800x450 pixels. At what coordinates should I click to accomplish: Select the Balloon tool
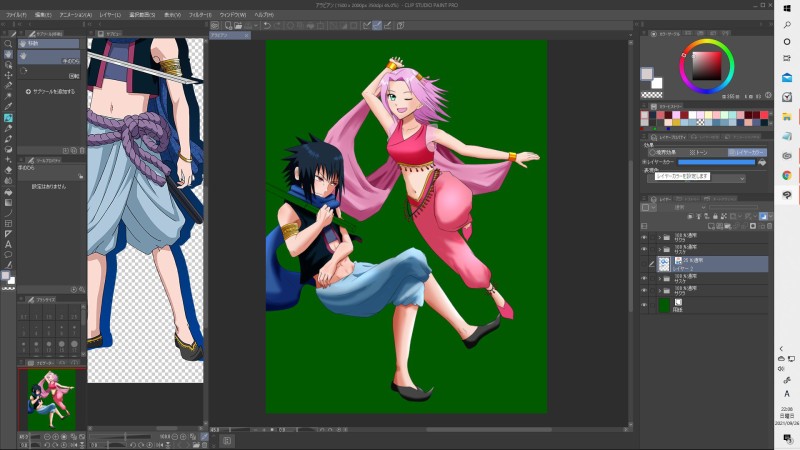point(8,255)
